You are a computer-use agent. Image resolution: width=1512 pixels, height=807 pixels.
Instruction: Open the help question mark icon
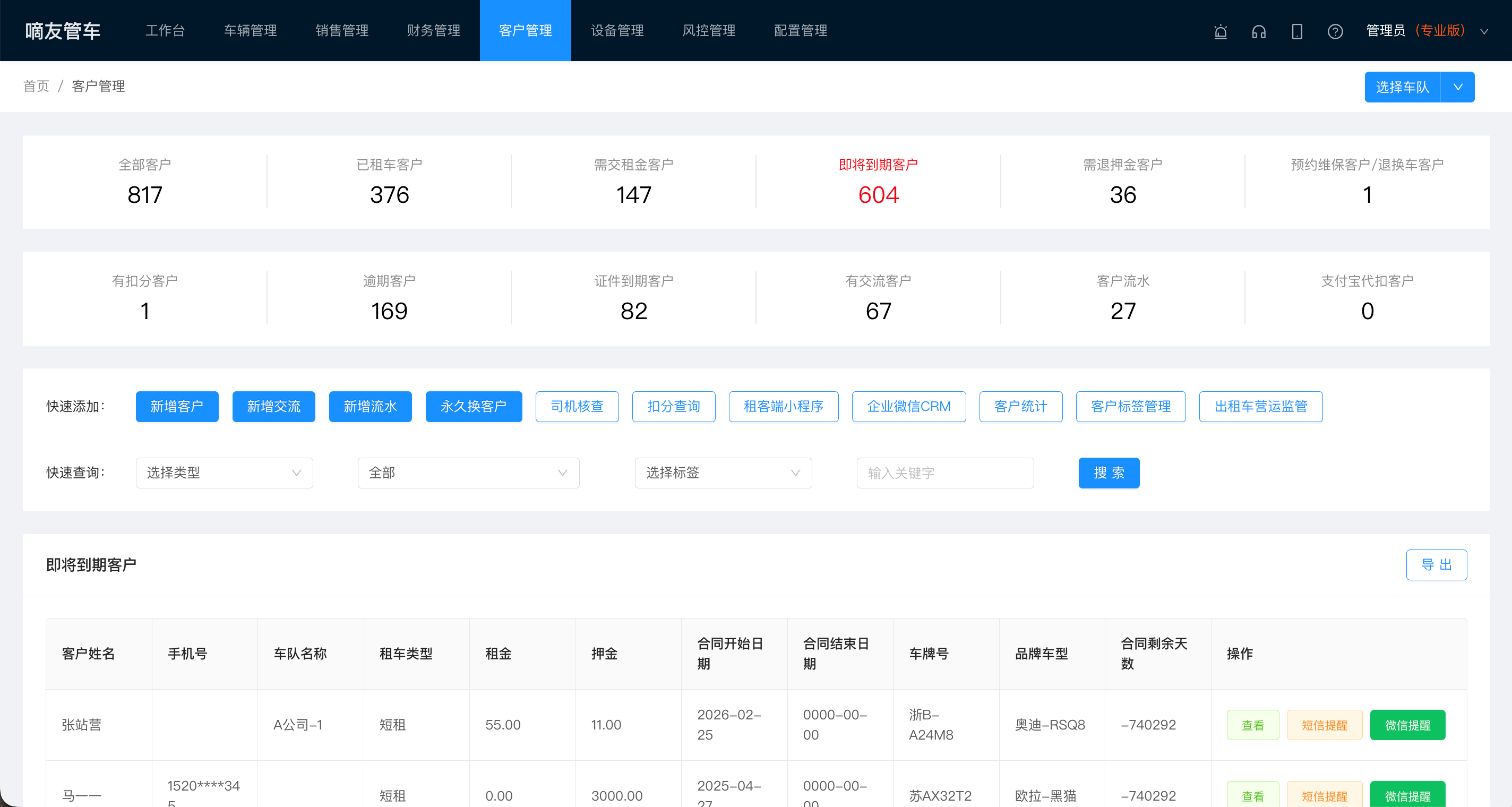1335,31
